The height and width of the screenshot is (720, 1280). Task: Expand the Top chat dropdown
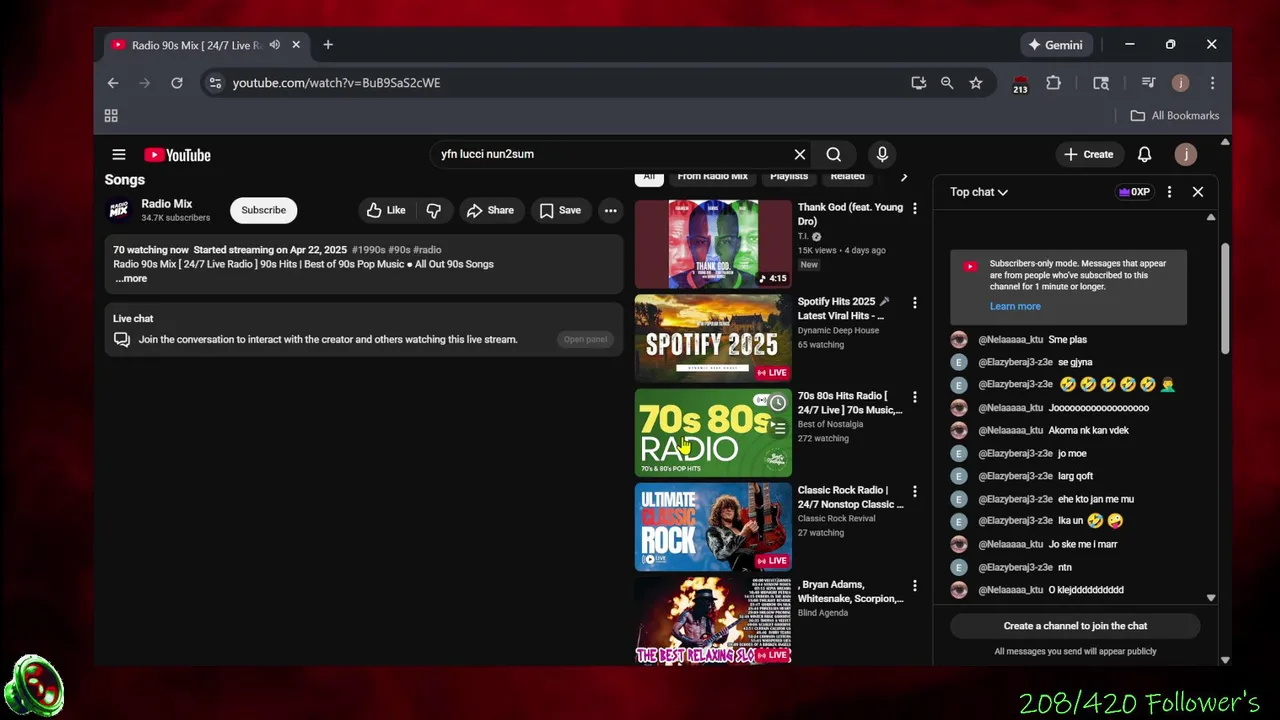pos(979,192)
